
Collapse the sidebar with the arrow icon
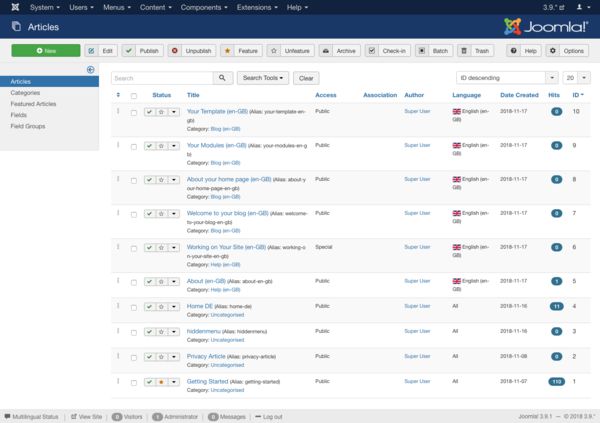(90, 69)
